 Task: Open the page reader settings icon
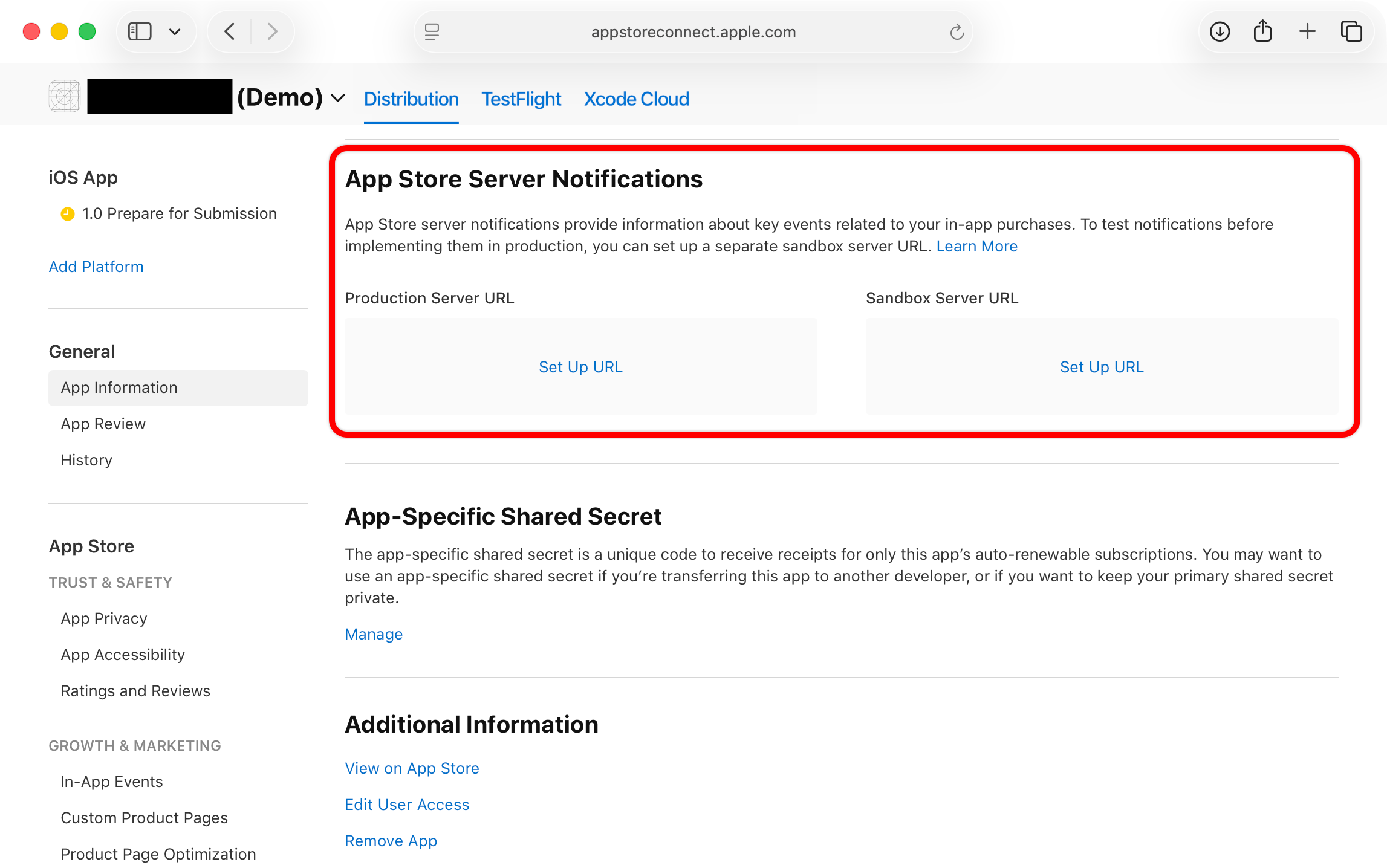click(x=432, y=31)
